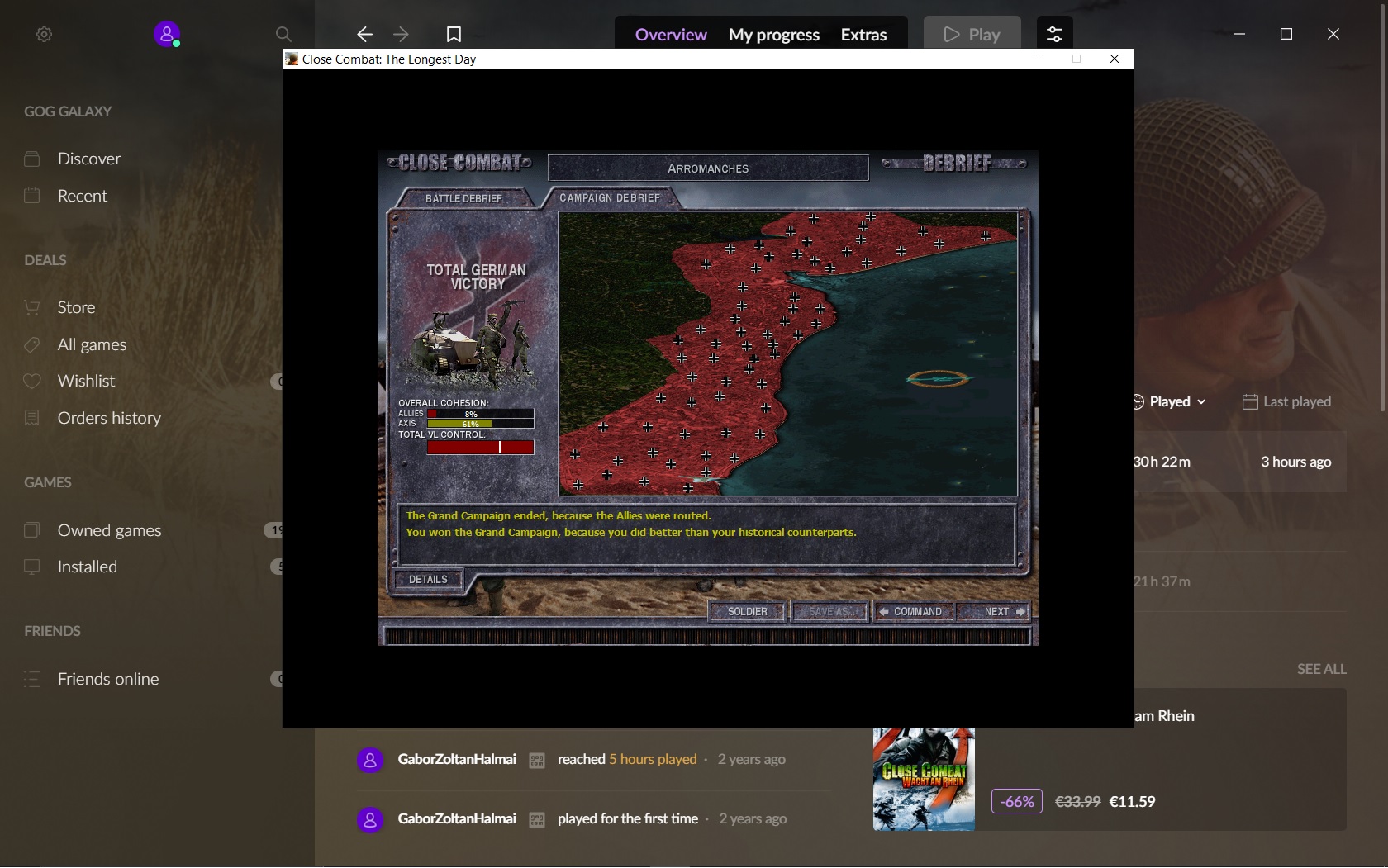Click the campaign map of Normandy coast

[788, 353]
